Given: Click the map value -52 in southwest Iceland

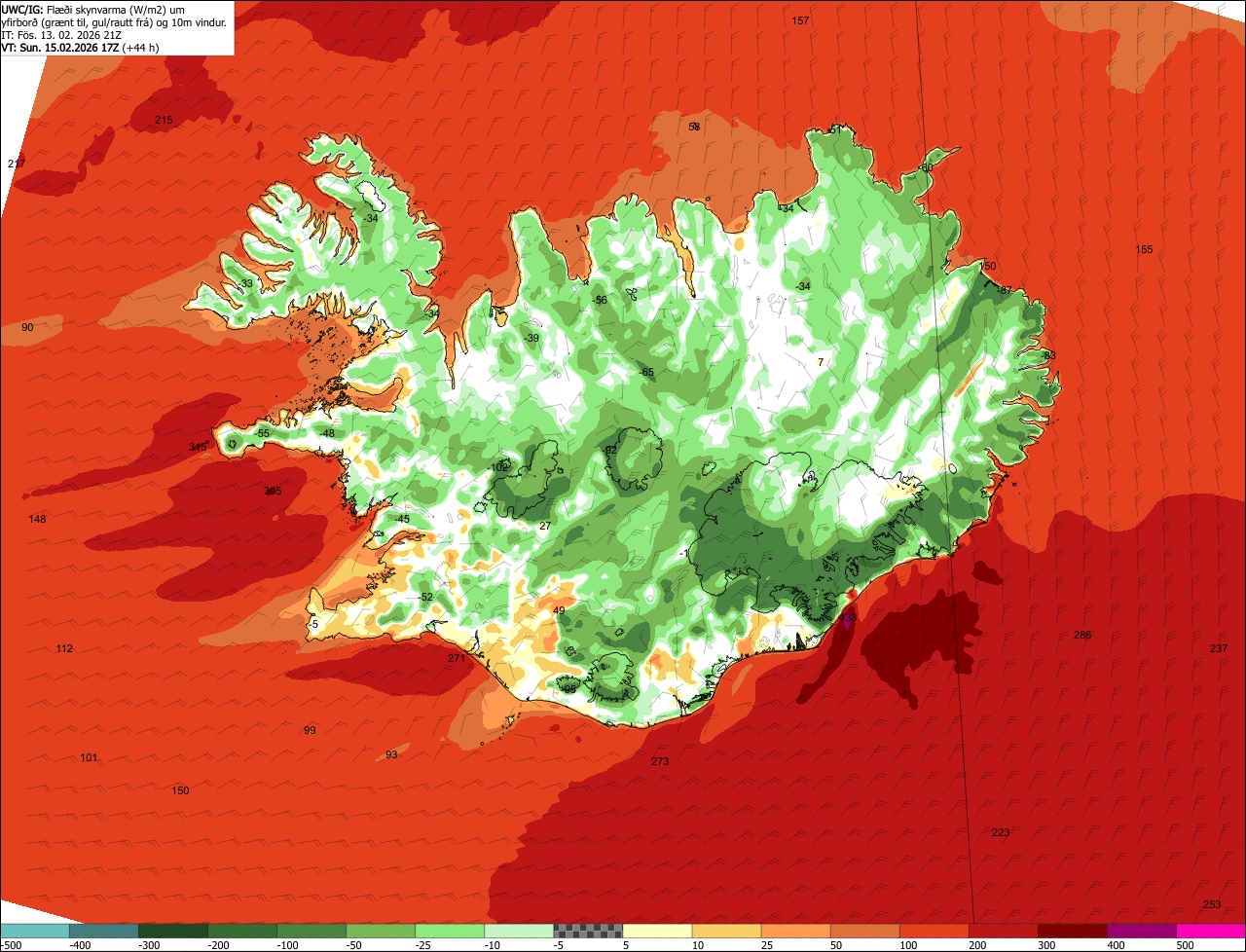Looking at the screenshot, I should tap(425, 597).
